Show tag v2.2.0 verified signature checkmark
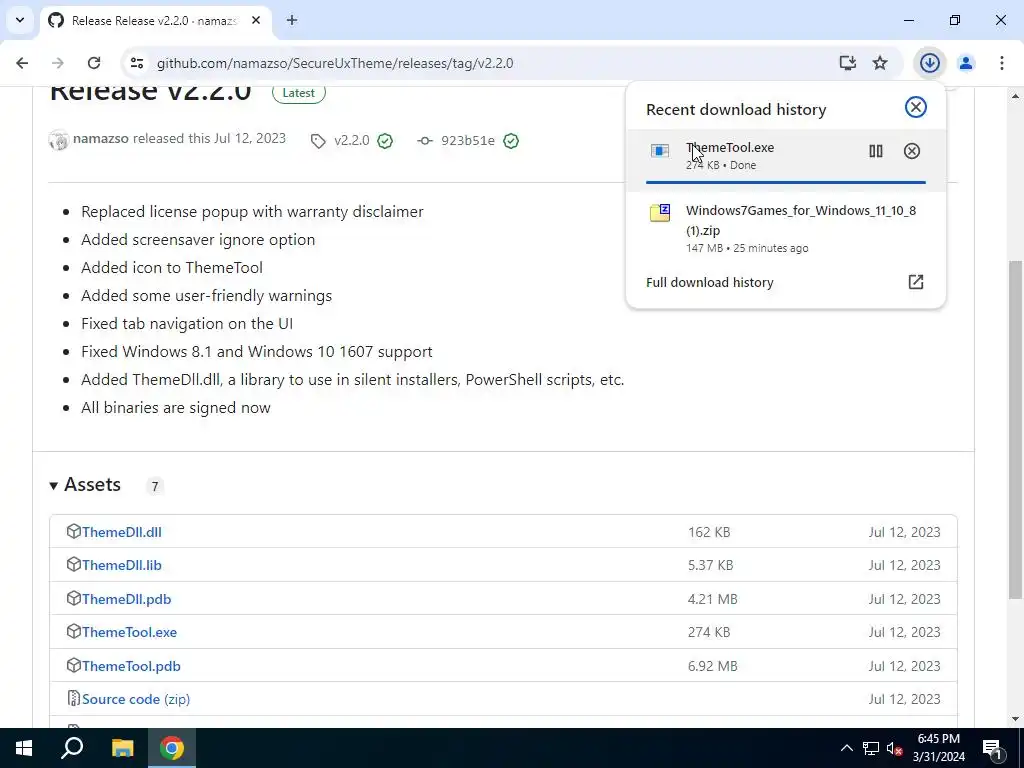The width and height of the screenshot is (1024, 768). [385, 140]
